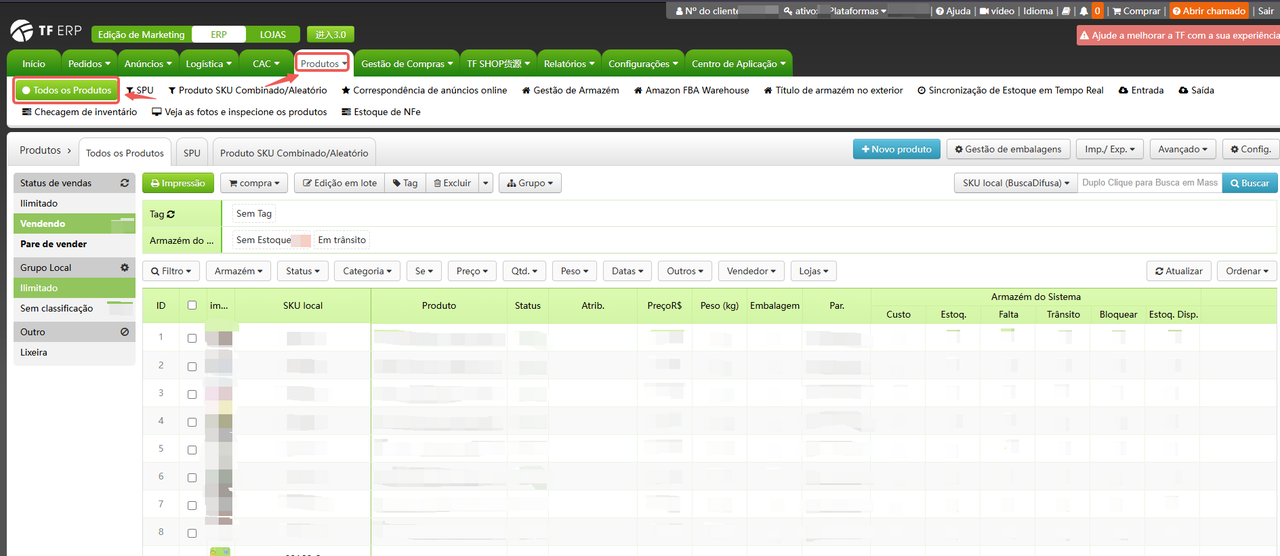The image size is (1280, 556).
Task: Check the checkbox for row 1
Action: pos(192,338)
